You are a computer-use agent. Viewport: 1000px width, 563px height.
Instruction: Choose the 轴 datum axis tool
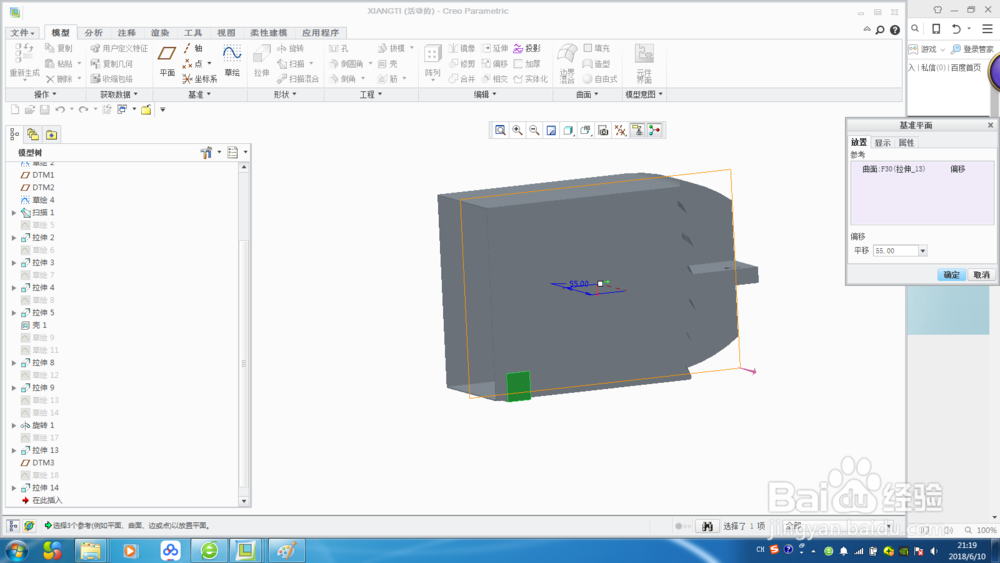[193, 48]
